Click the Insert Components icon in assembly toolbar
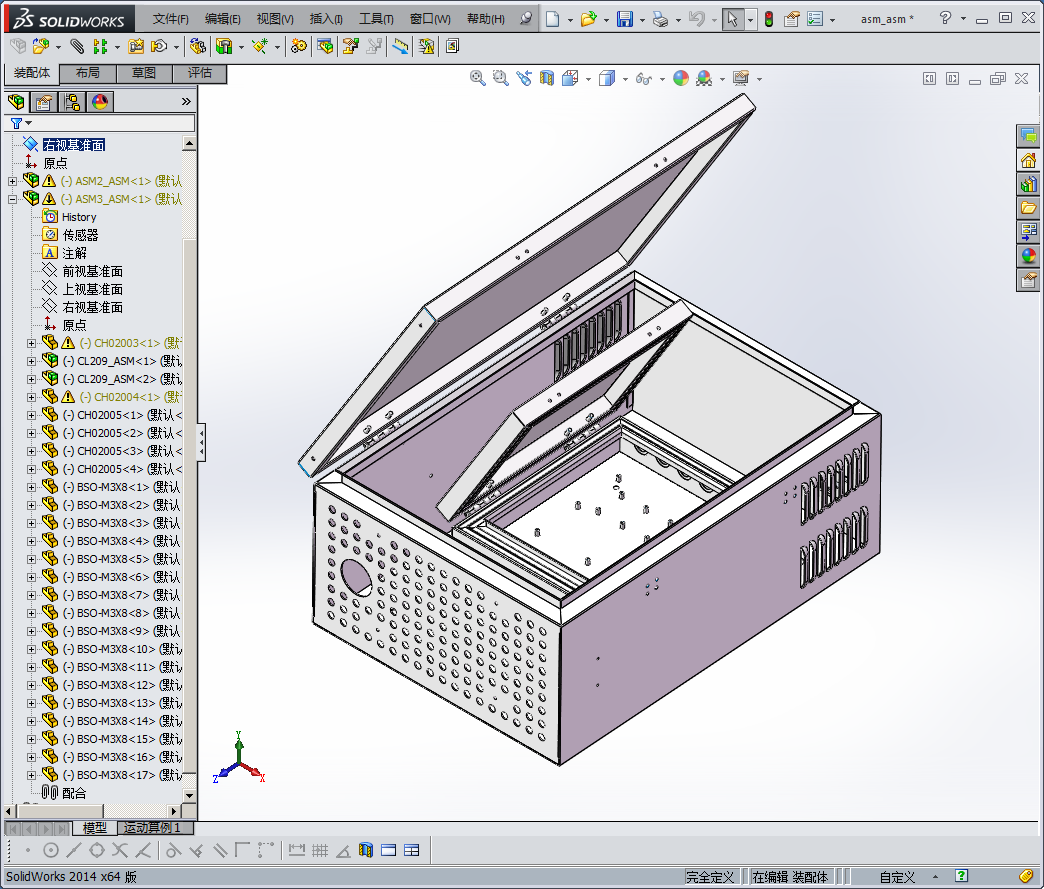 41,46
